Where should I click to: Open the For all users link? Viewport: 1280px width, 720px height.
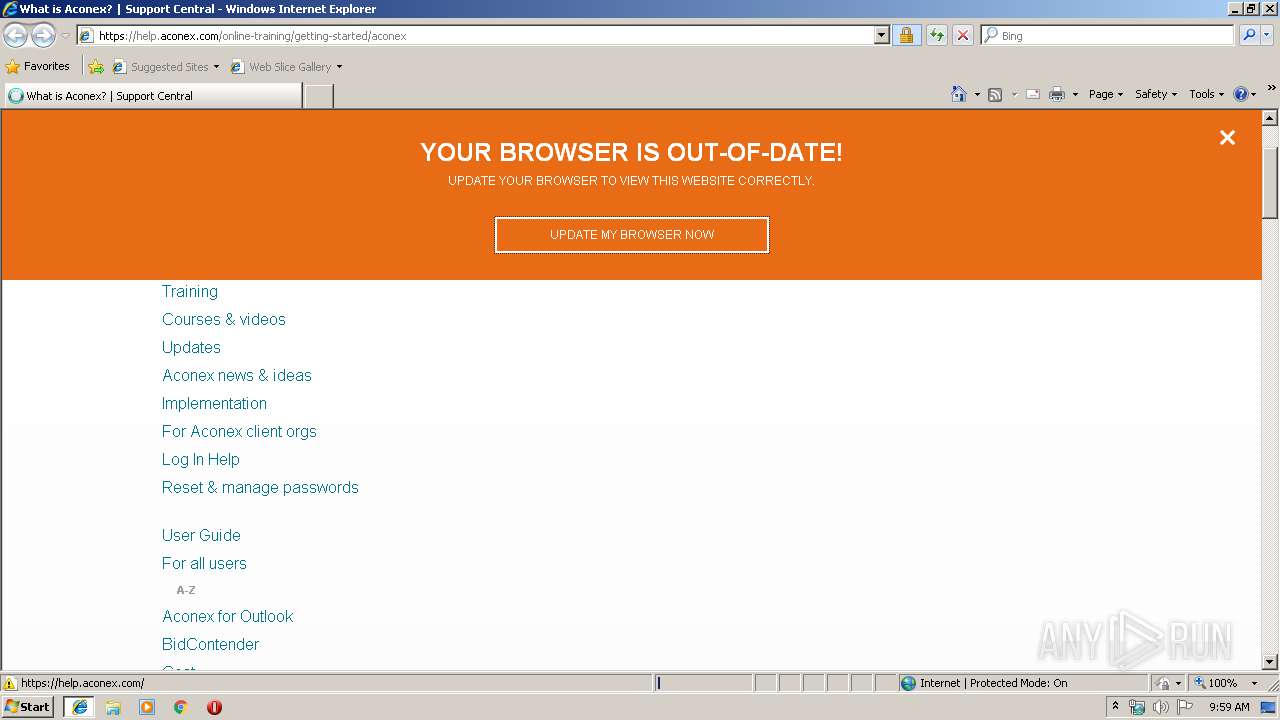pyautogui.click(x=204, y=564)
